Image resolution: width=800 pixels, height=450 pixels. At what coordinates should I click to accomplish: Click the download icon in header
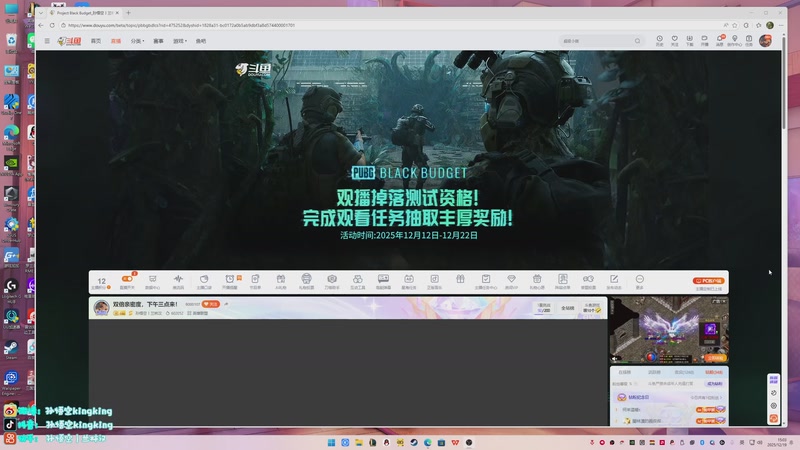click(x=689, y=40)
